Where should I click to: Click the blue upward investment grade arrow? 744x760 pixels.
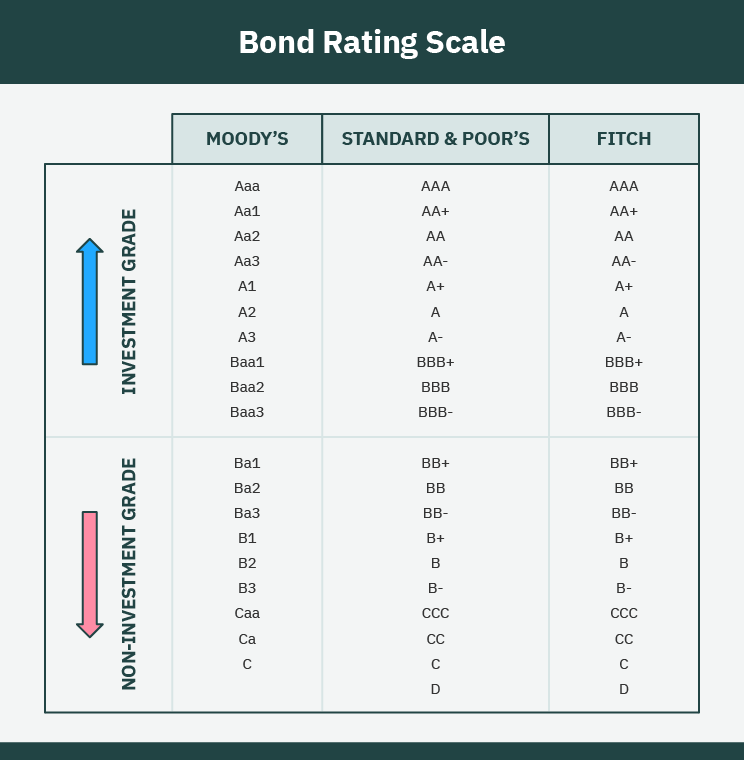(90, 301)
